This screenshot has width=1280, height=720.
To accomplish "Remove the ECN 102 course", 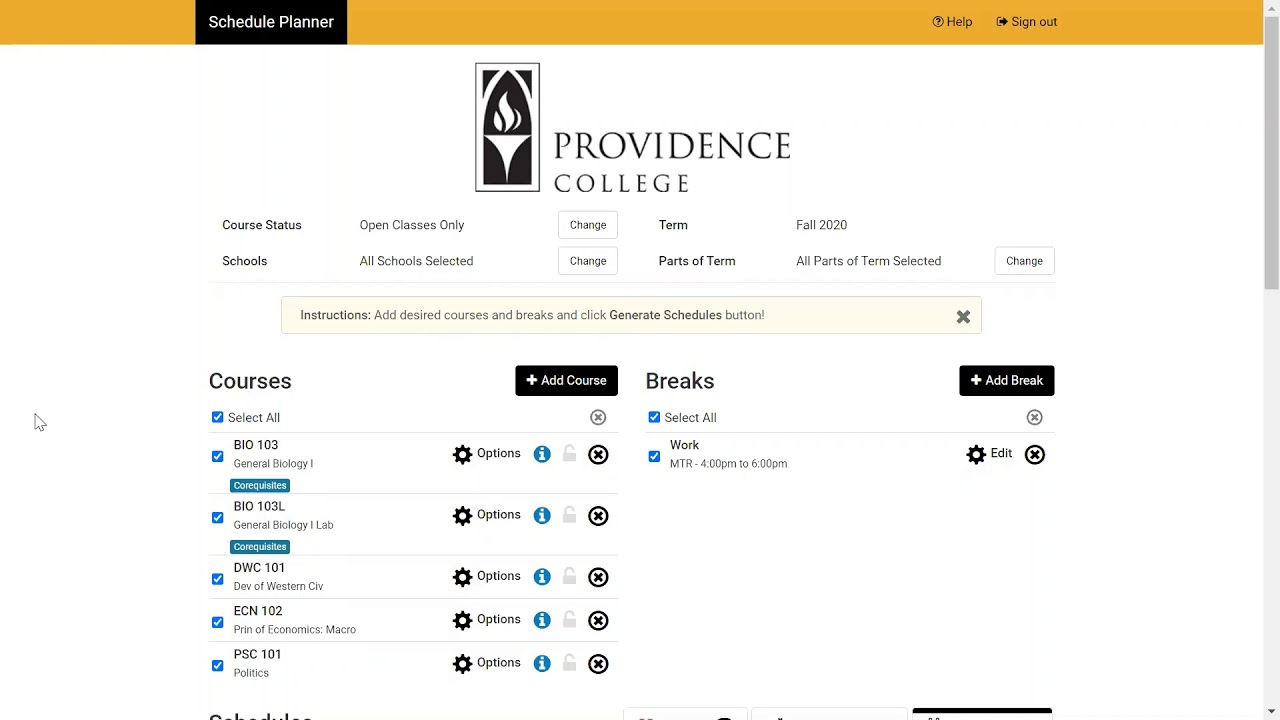I will (x=598, y=620).
